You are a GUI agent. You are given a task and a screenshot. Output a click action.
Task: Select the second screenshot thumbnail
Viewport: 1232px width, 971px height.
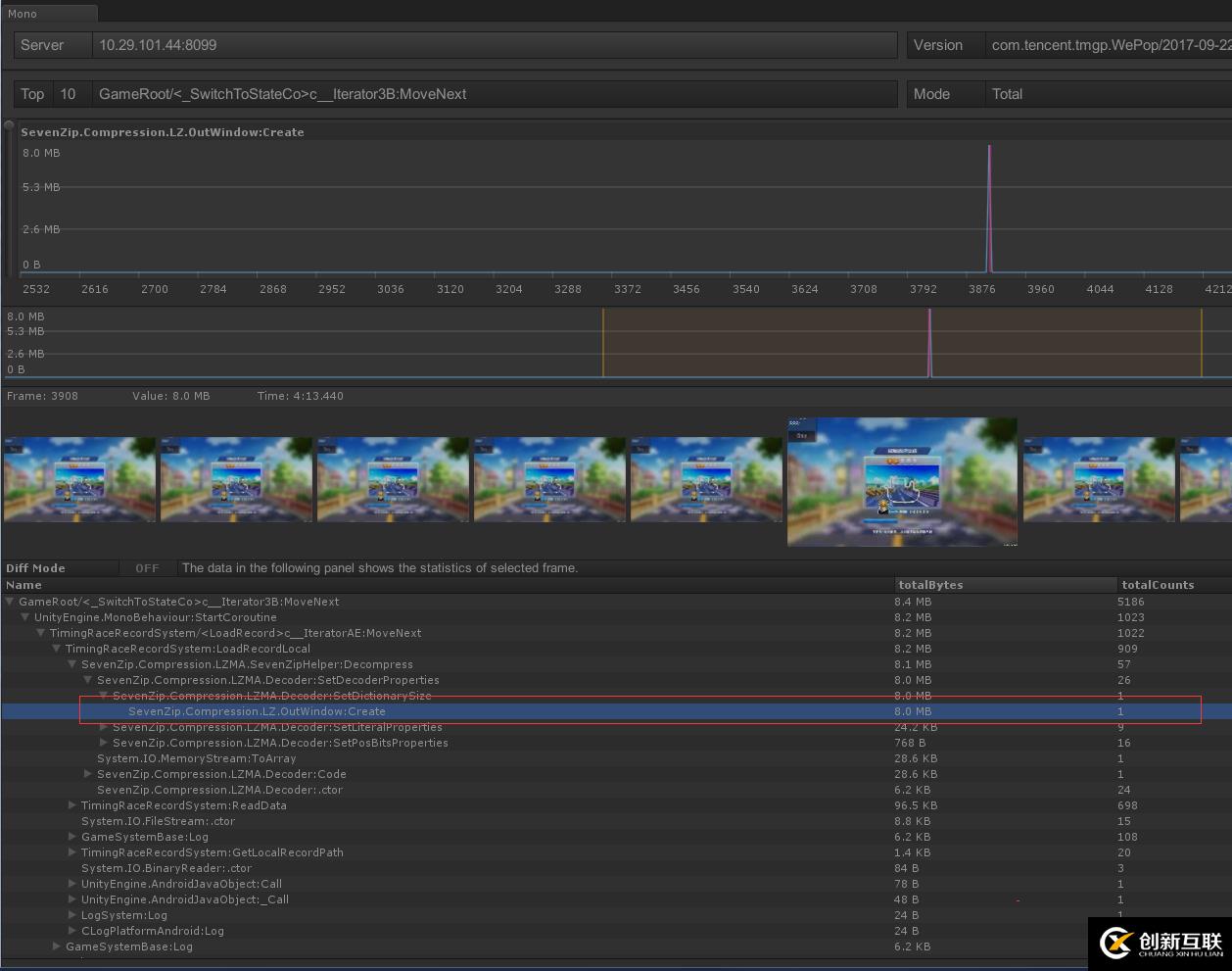tap(236, 479)
